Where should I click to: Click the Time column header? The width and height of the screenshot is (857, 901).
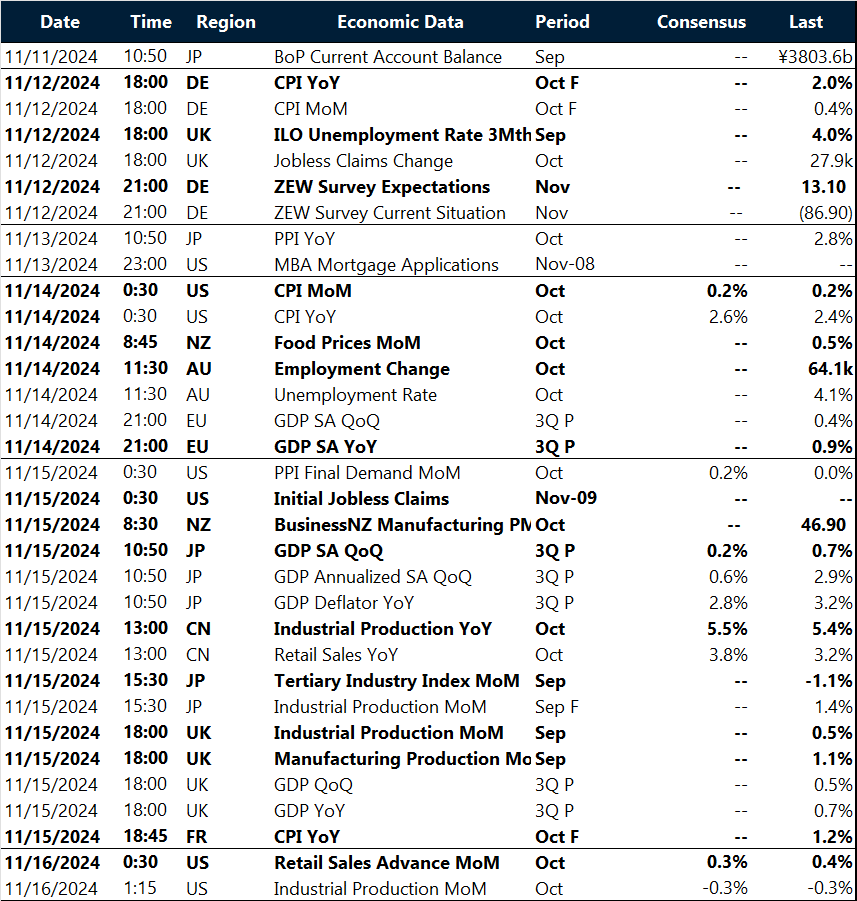pos(151,21)
